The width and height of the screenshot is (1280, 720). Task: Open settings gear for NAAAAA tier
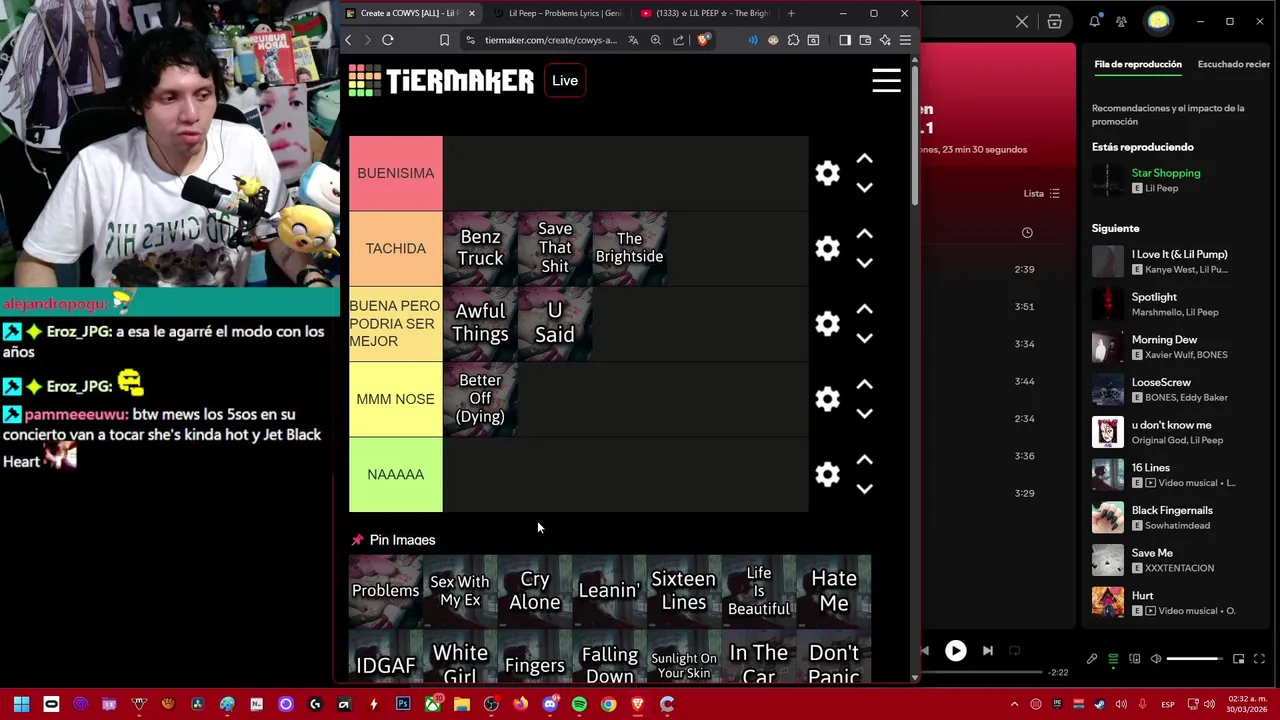click(x=827, y=474)
